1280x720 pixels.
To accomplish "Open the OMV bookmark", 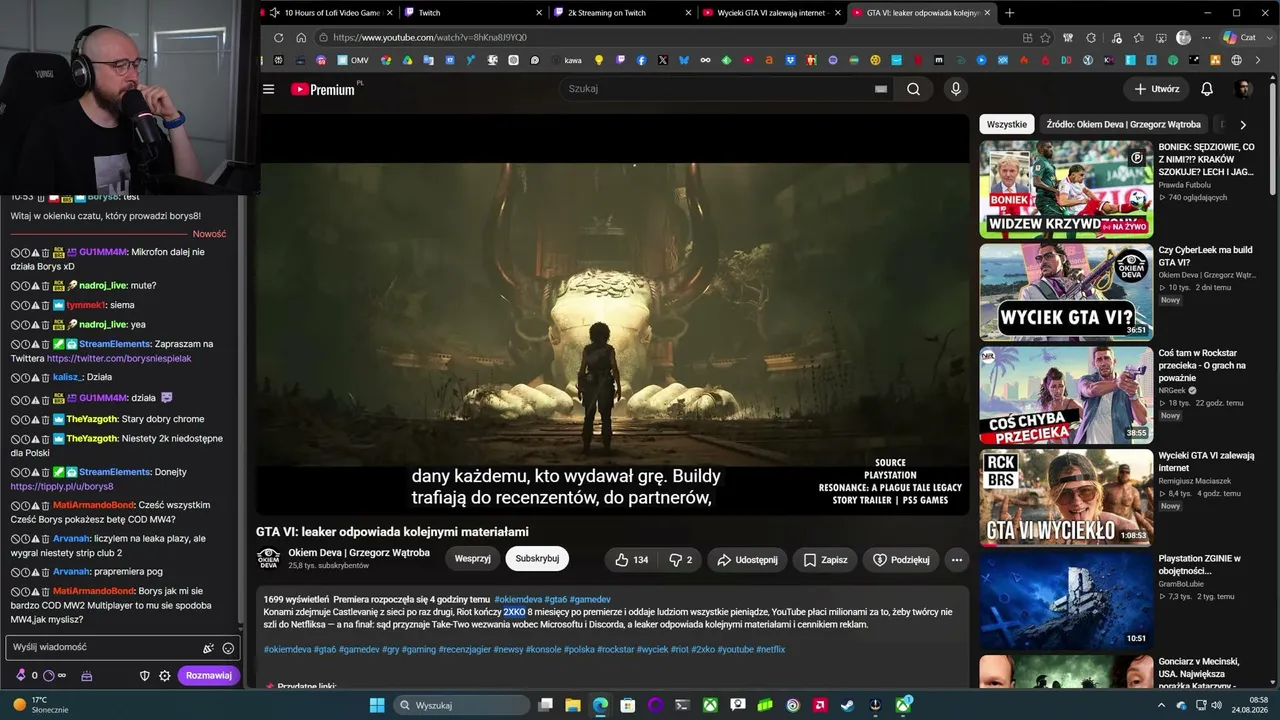I will [x=354, y=61].
